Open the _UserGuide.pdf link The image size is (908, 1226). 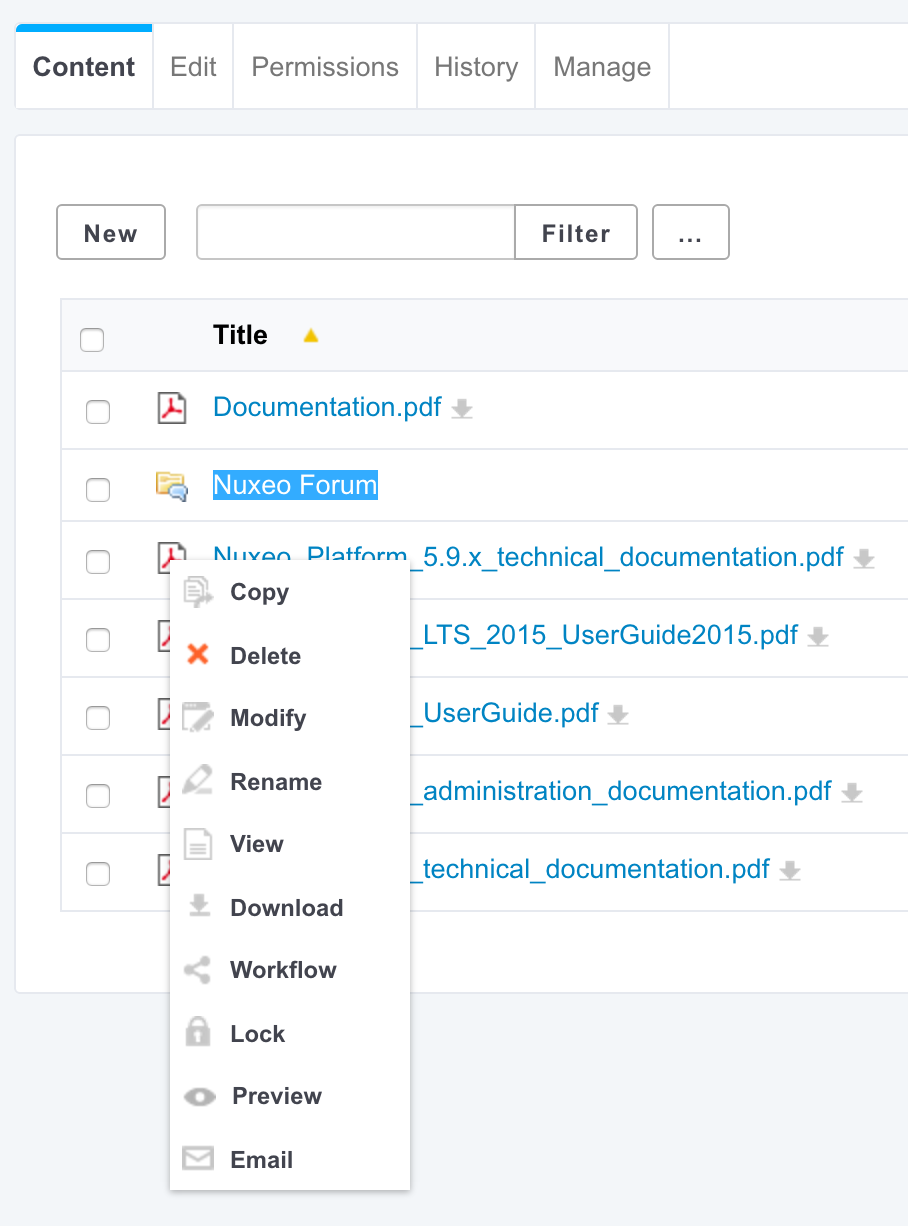point(506,713)
